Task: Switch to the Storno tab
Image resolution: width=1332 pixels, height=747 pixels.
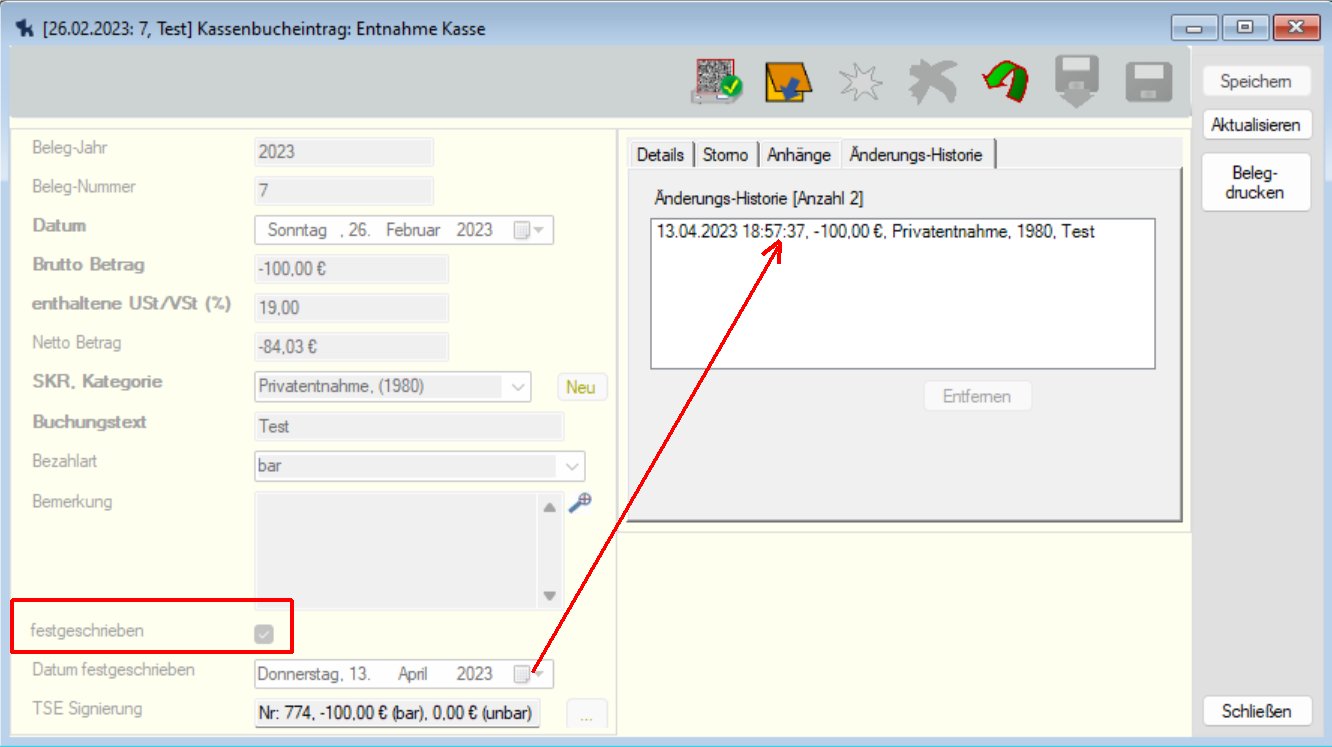Action: pyautogui.click(x=725, y=155)
